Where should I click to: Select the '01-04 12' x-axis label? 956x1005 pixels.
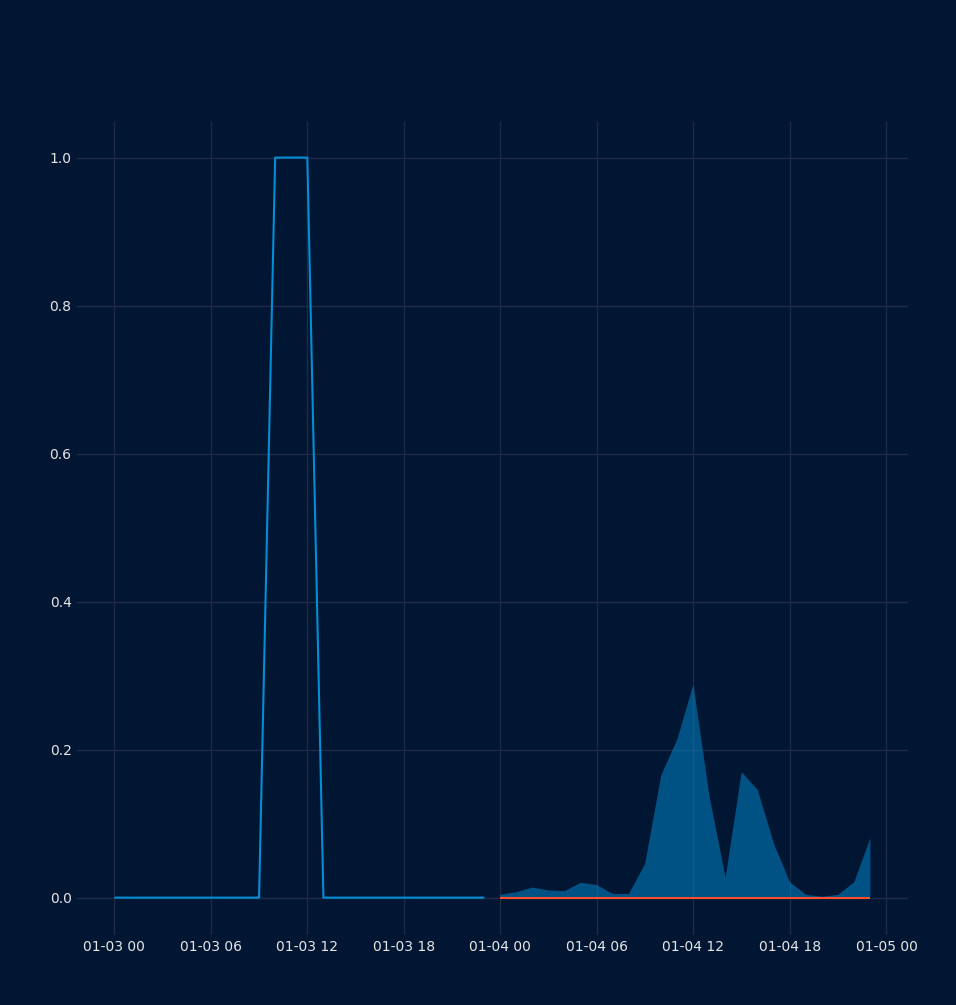[x=693, y=946]
